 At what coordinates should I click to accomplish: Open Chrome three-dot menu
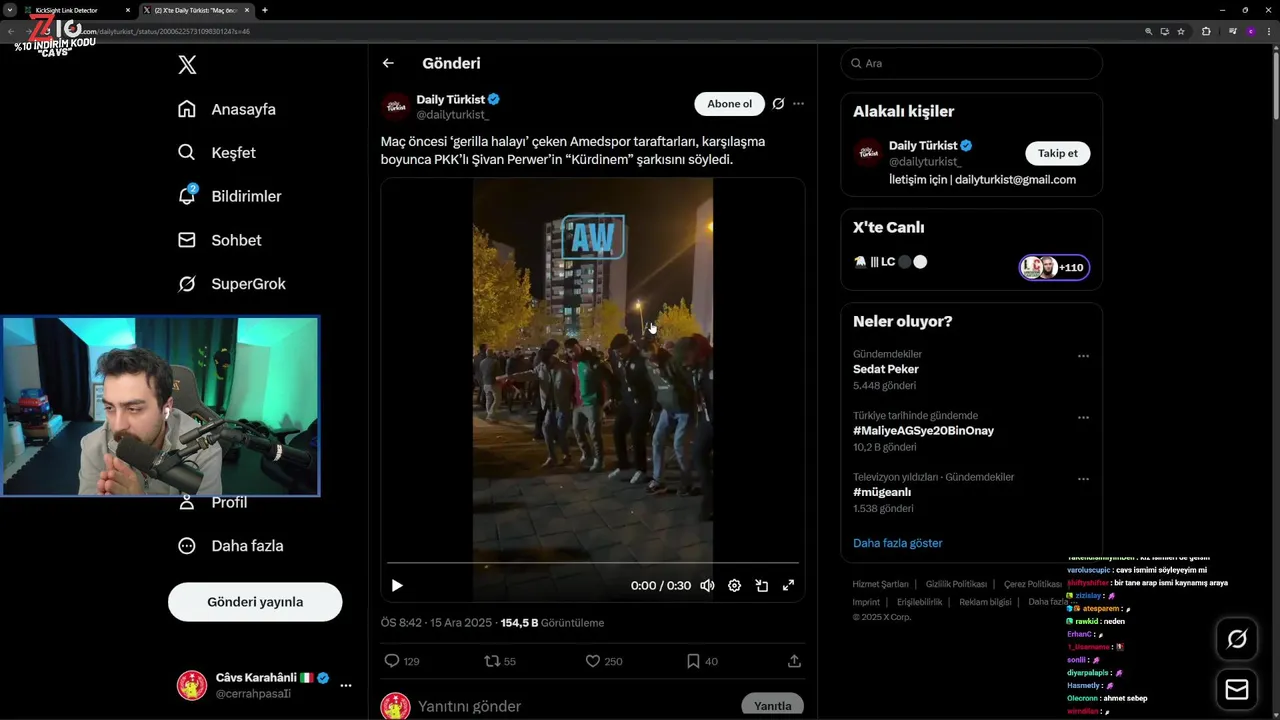point(1267,31)
